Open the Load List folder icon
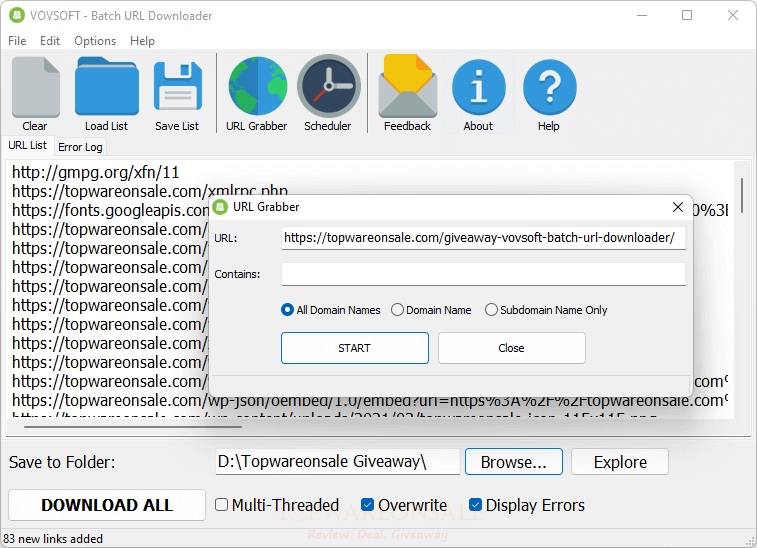The image size is (757, 548). pyautogui.click(x=107, y=87)
